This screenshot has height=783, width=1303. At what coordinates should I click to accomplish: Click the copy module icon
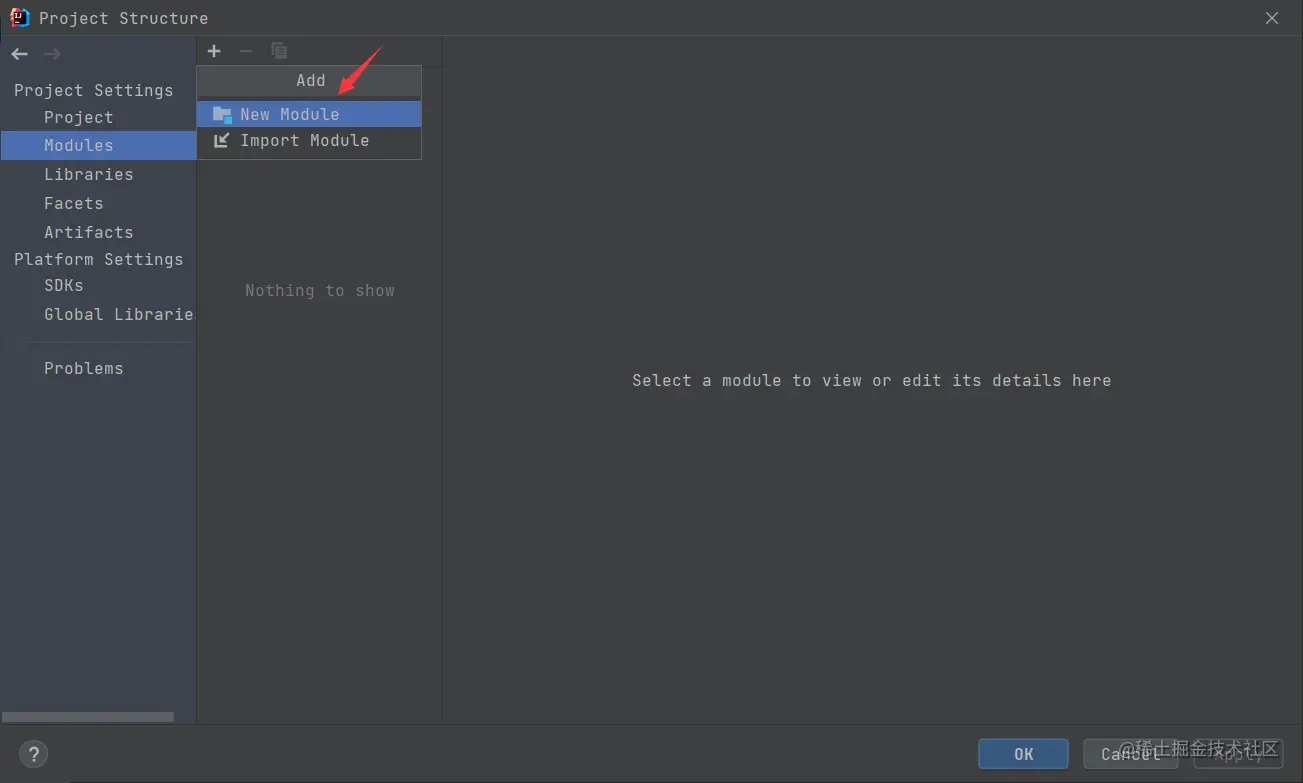[279, 51]
